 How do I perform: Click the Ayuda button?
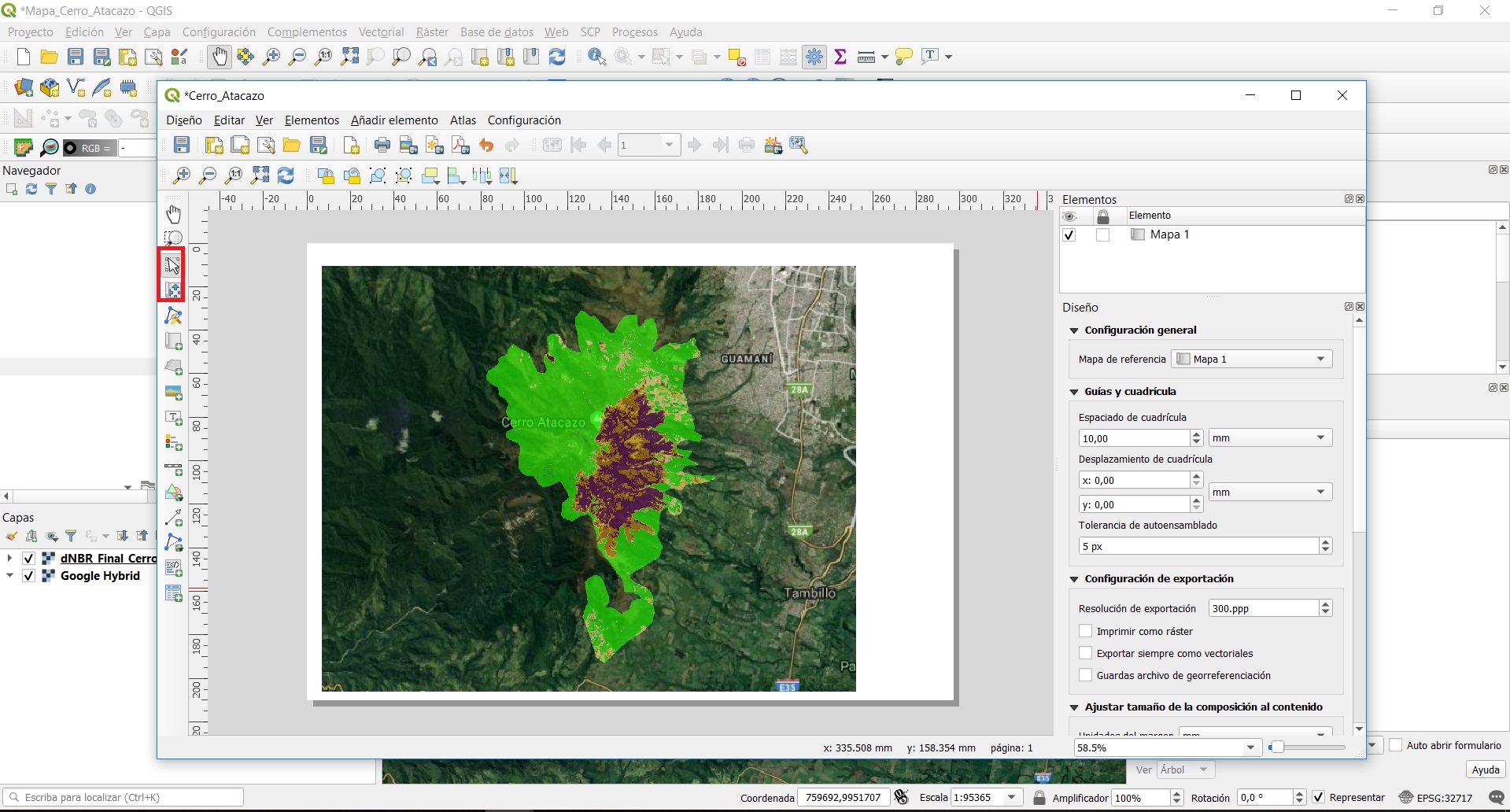coord(1485,770)
